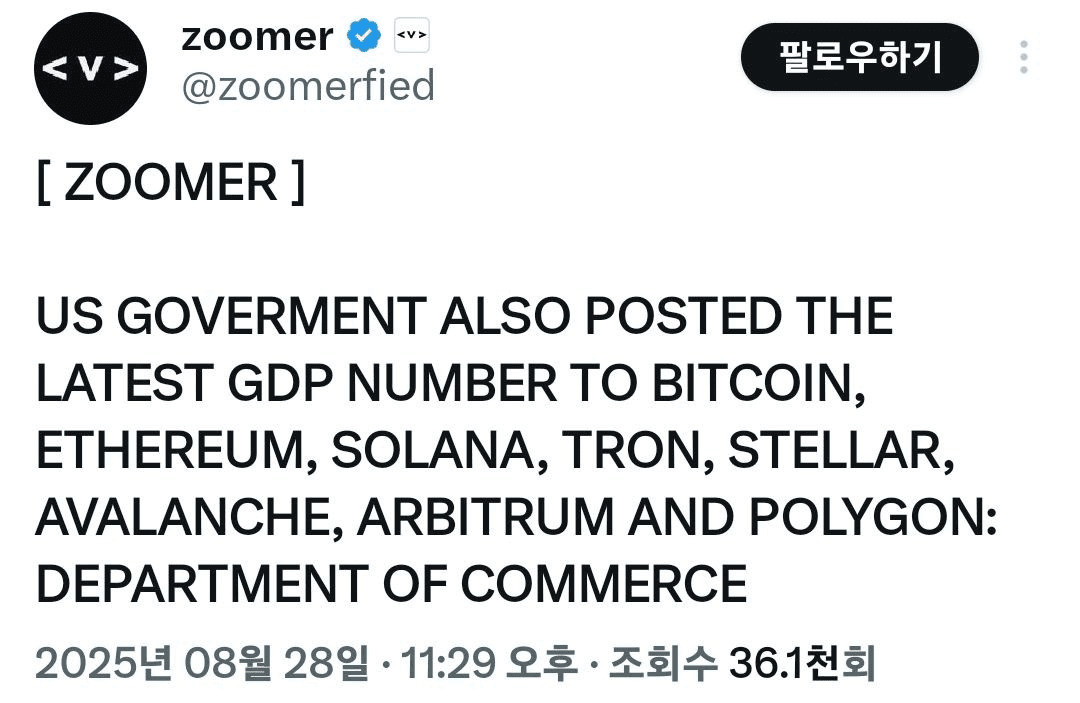
Task: Open zoomer's black profile avatar
Action: 90,68
